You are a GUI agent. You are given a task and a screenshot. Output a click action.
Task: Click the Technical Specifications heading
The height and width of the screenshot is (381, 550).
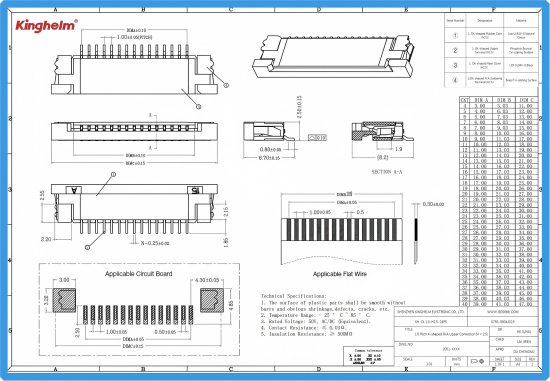293,296
